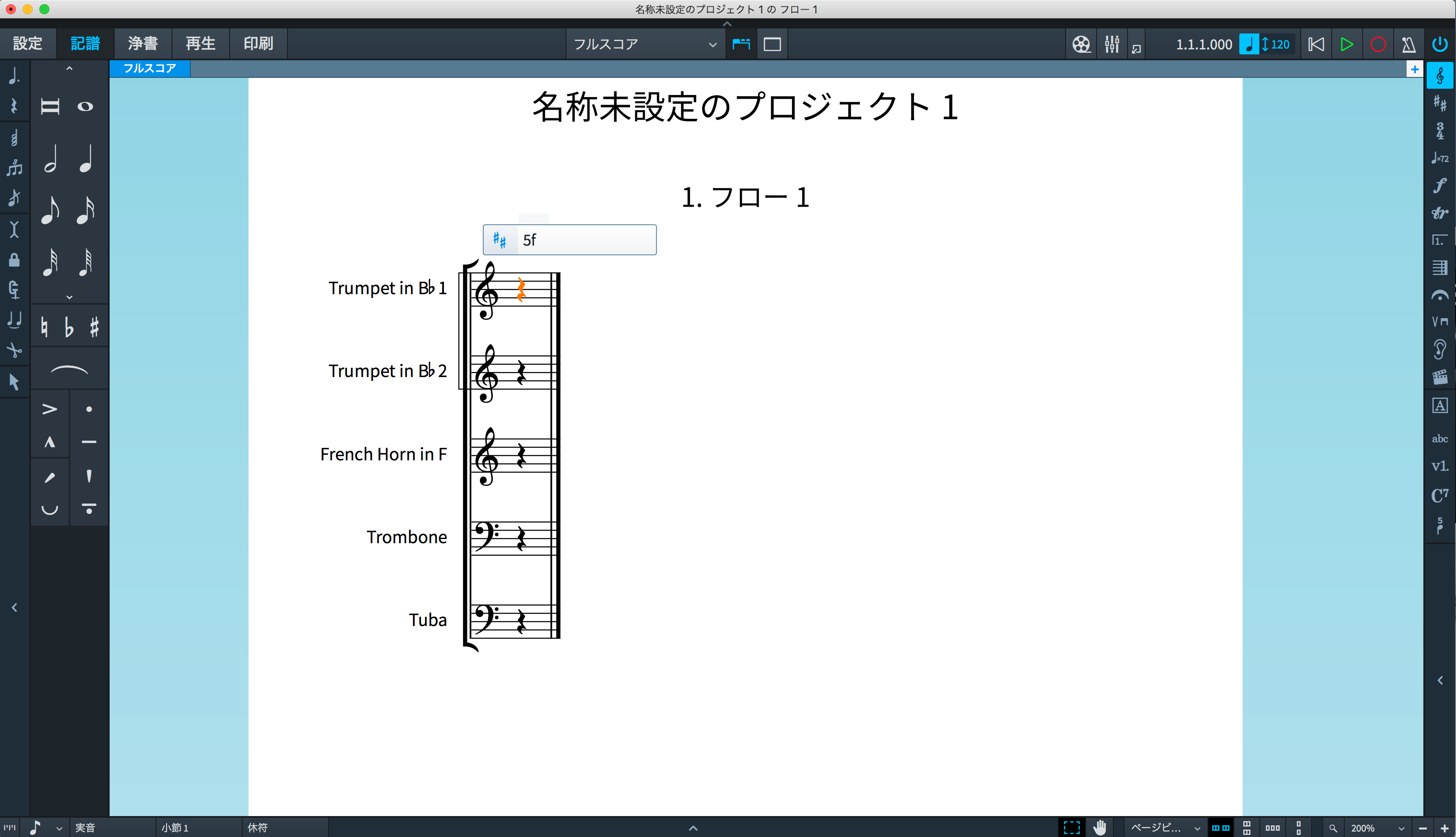
Task: Switch to 印刷 Print mode
Action: [258, 44]
